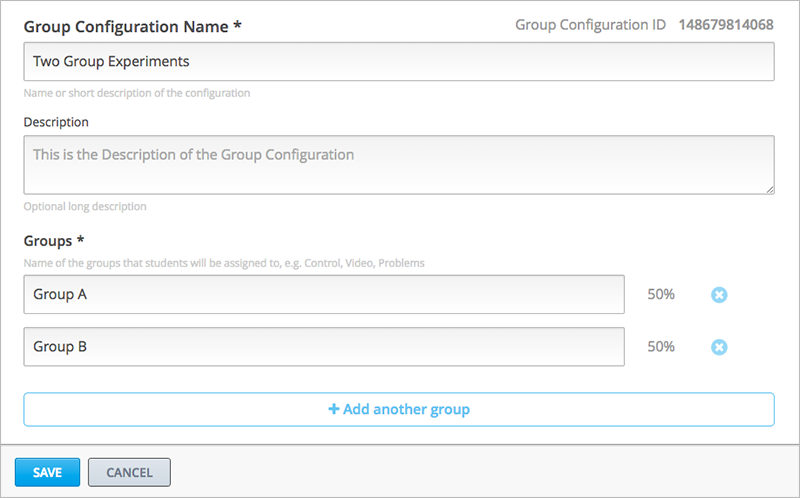
Task: Click the Group Configuration ID number 148679814068
Action: (x=725, y=25)
